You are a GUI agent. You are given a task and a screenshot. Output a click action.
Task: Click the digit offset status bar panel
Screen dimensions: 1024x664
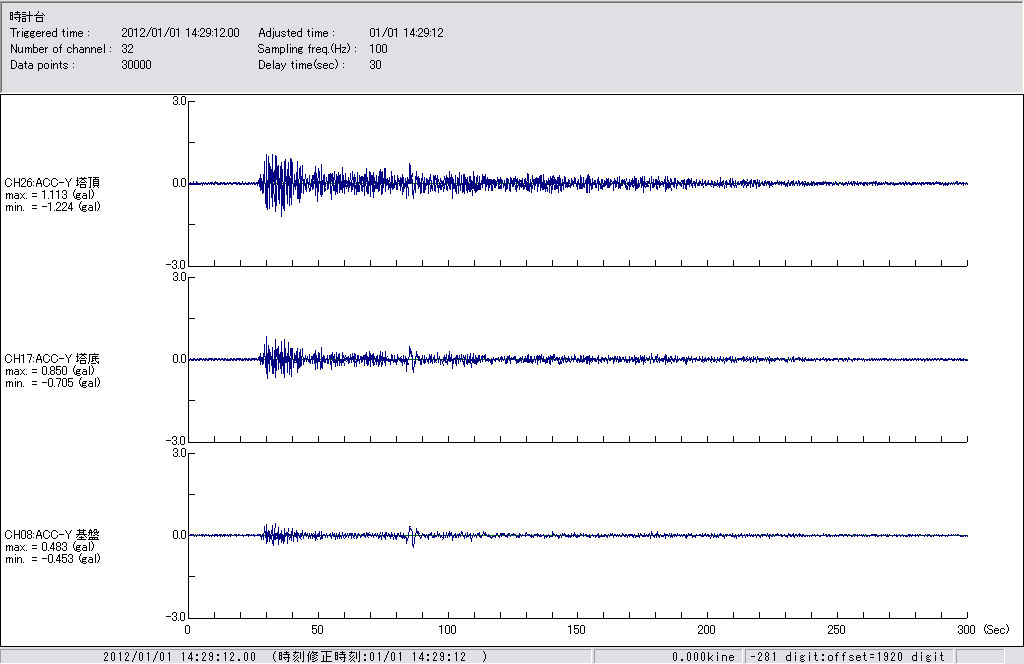(x=845, y=656)
